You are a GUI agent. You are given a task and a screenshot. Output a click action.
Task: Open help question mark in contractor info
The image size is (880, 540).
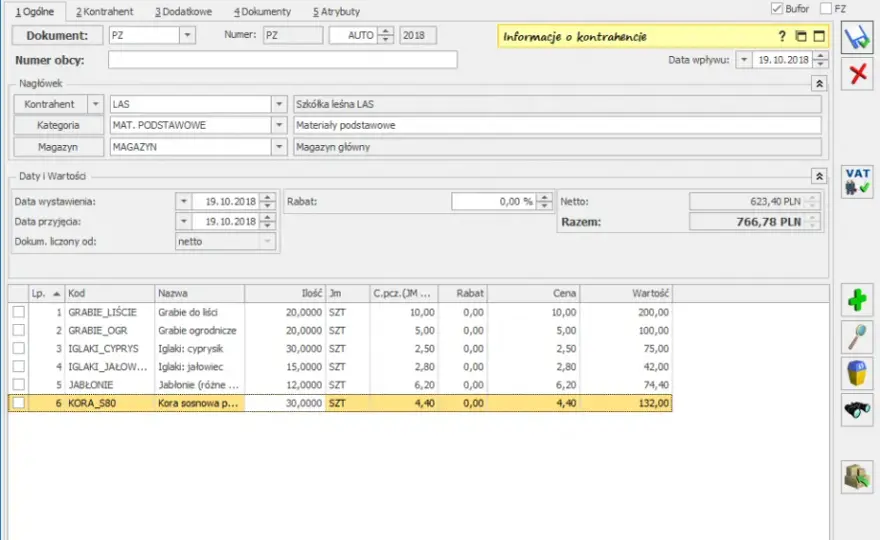click(x=782, y=36)
